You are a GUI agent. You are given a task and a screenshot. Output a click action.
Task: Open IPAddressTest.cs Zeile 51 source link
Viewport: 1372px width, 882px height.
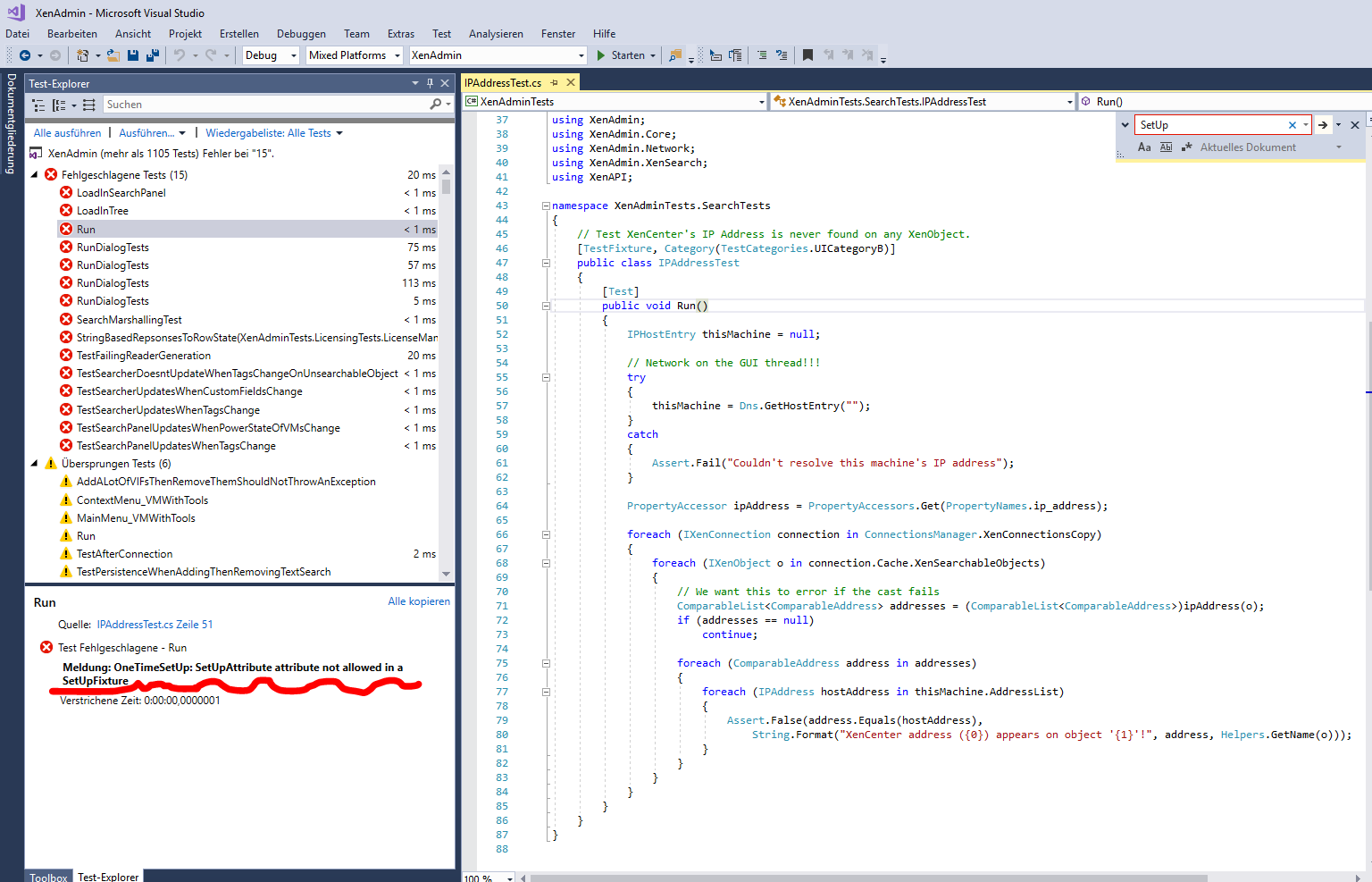[155, 625]
